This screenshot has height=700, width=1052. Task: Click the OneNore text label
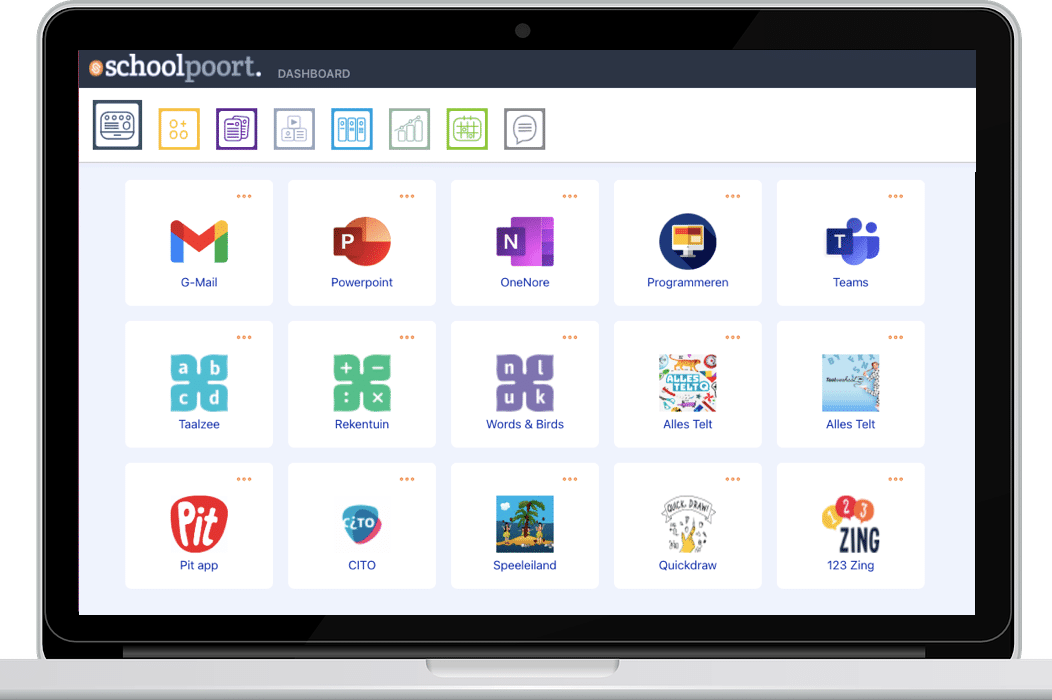coord(525,283)
